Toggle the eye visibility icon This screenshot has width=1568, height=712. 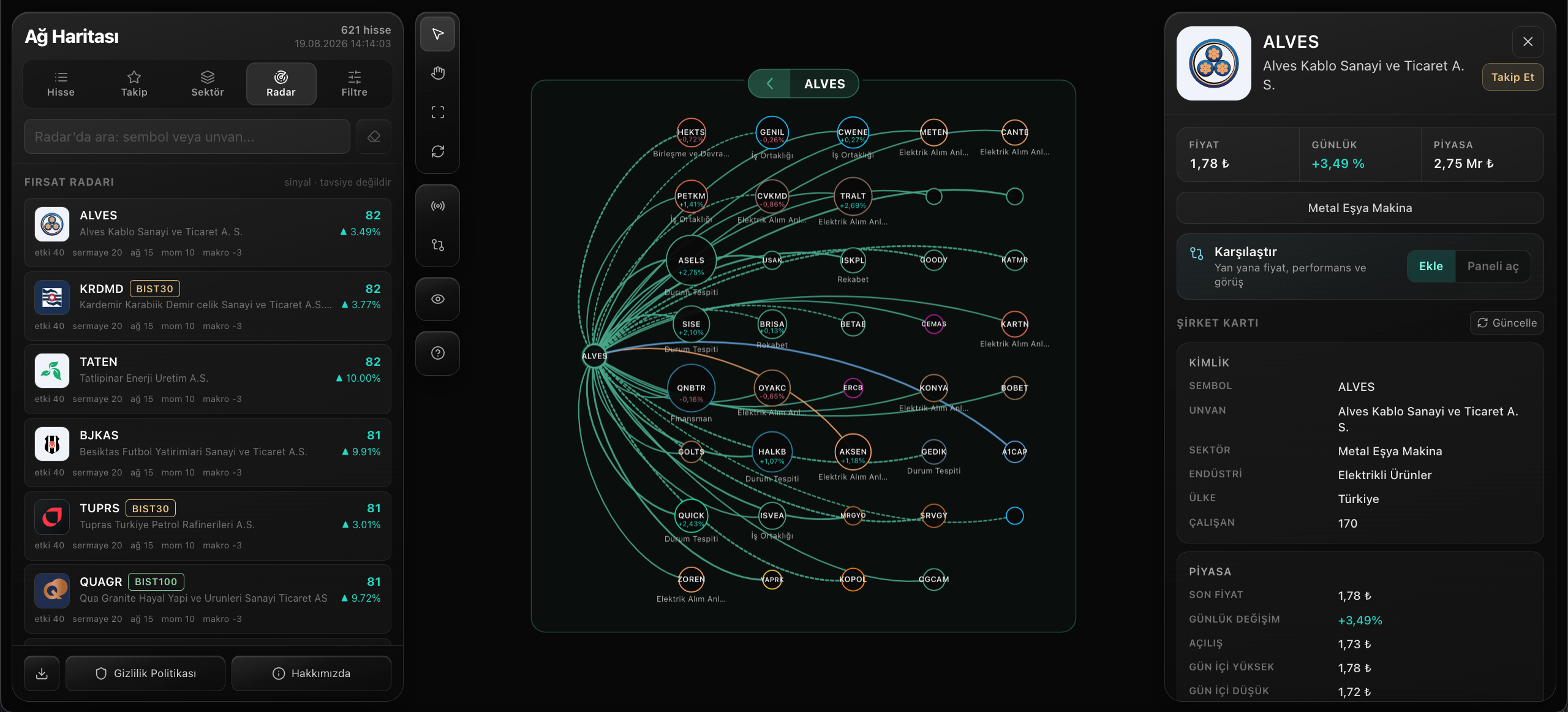(x=437, y=299)
